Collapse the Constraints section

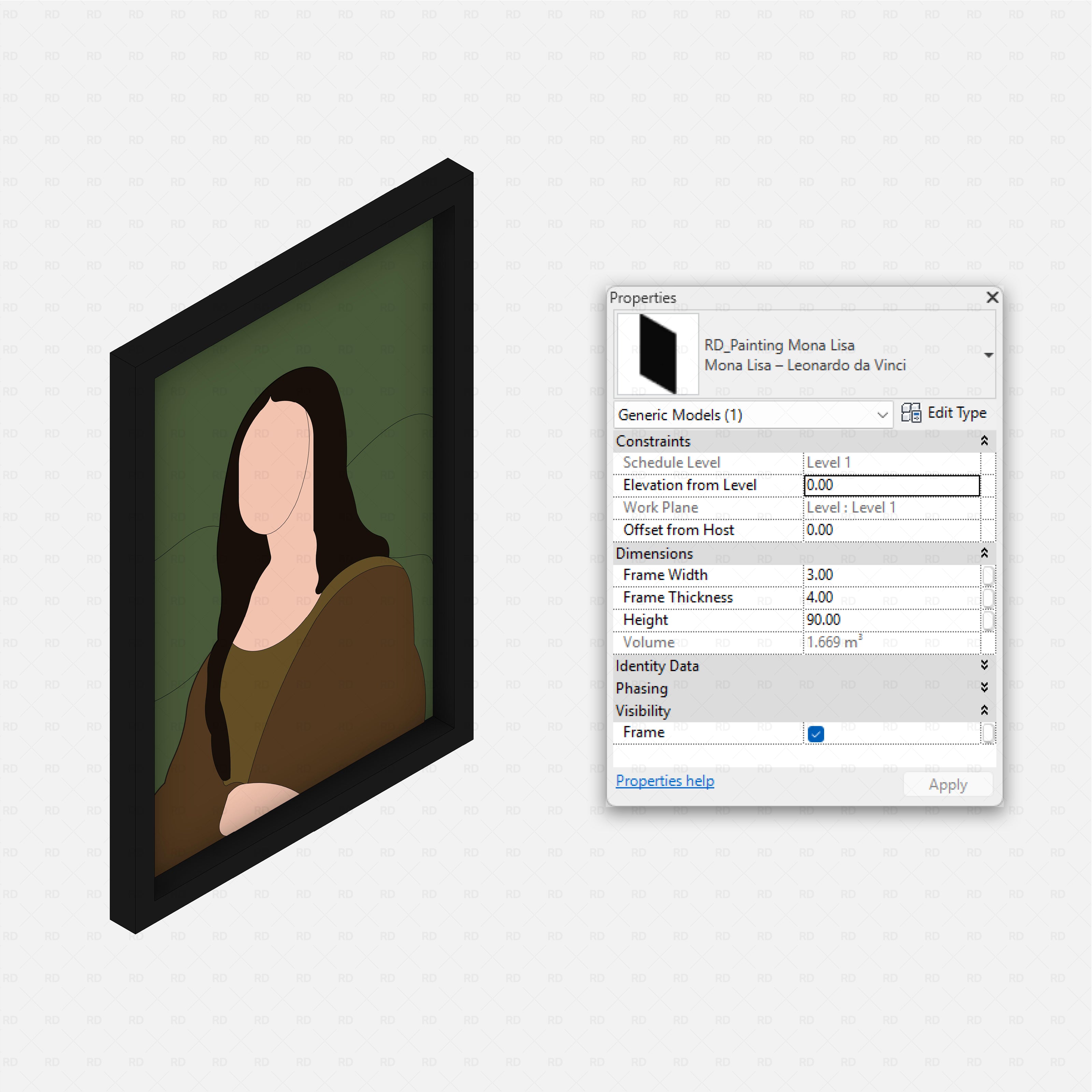point(985,441)
